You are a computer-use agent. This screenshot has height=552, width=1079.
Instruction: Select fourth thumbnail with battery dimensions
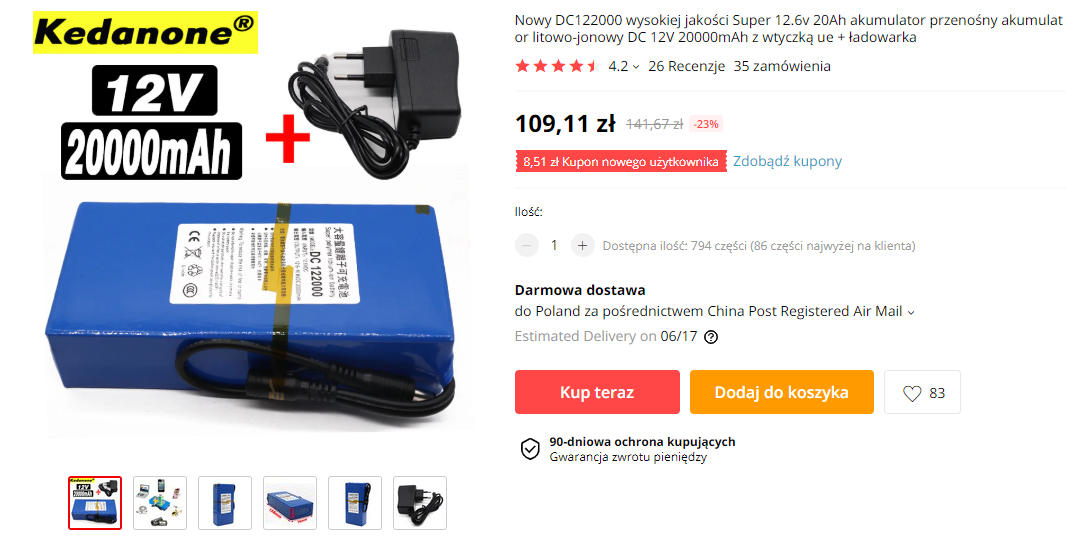pyautogui.click(x=290, y=503)
